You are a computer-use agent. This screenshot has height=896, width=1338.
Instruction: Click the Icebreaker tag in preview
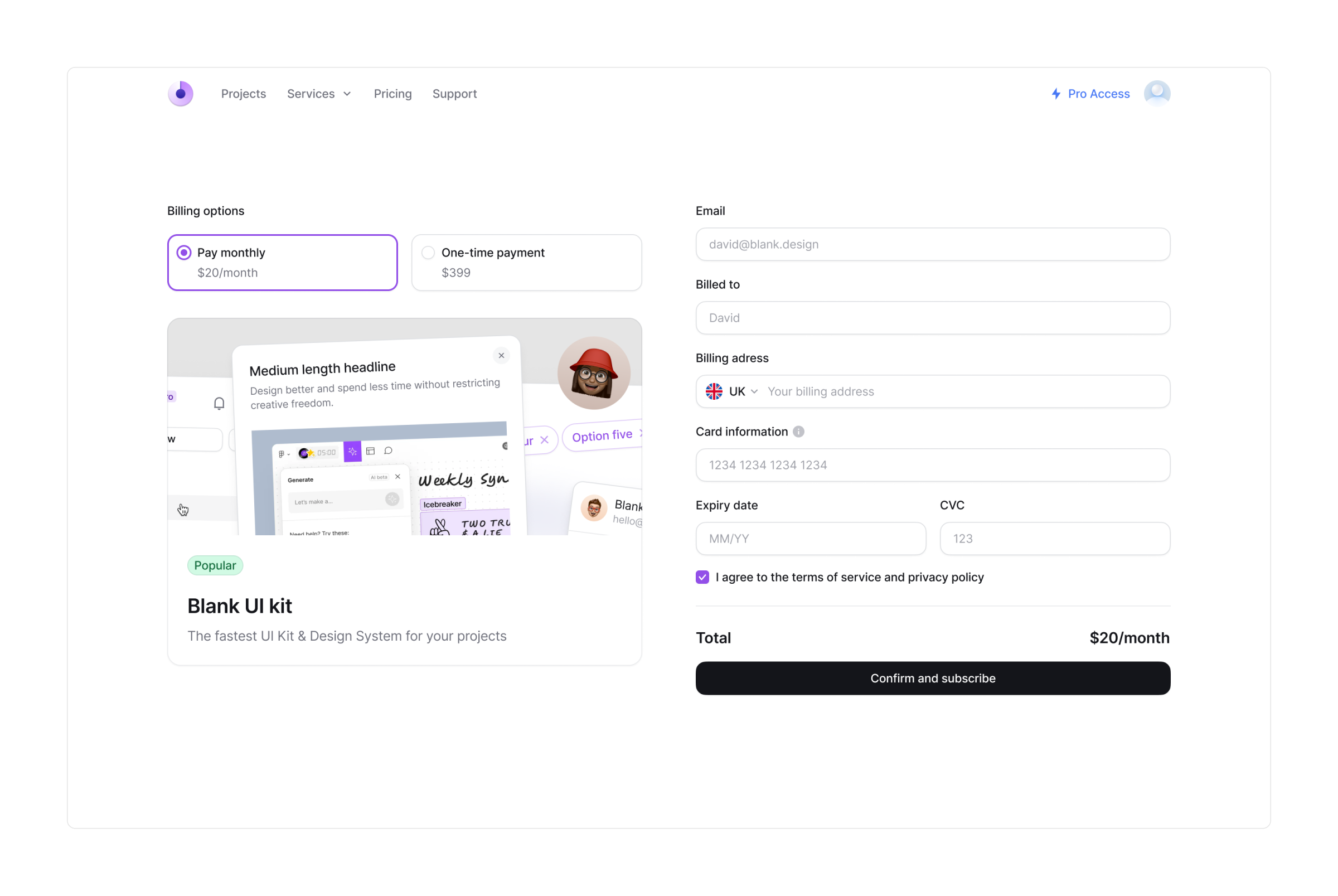[x=443, y=504]
